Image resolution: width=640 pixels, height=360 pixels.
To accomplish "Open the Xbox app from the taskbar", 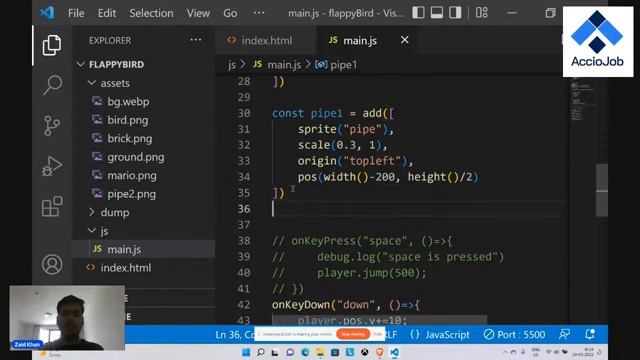I will pos(364,352).
